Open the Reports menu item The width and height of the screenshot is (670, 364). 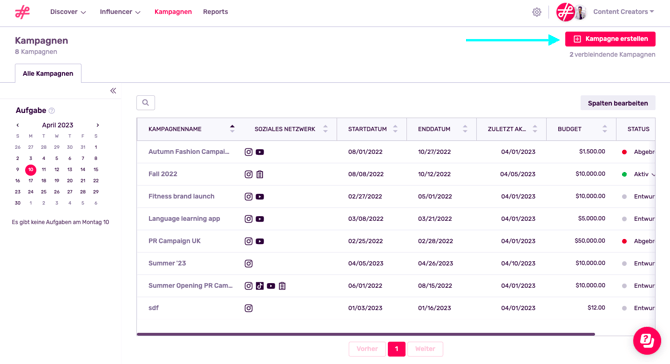pyautogui.click(x=215, y=12)
